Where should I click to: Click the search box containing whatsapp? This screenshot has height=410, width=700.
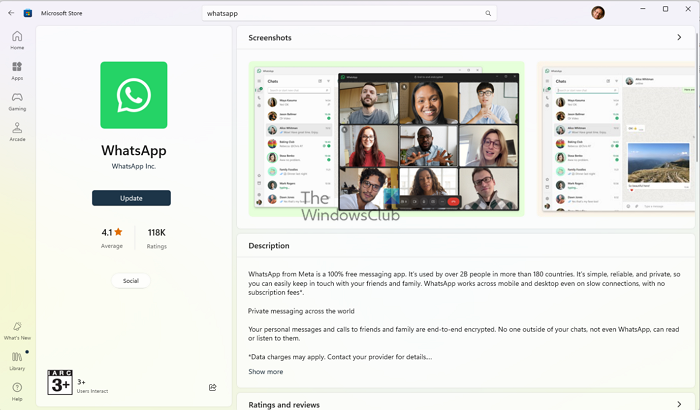(x=349, y=13)
